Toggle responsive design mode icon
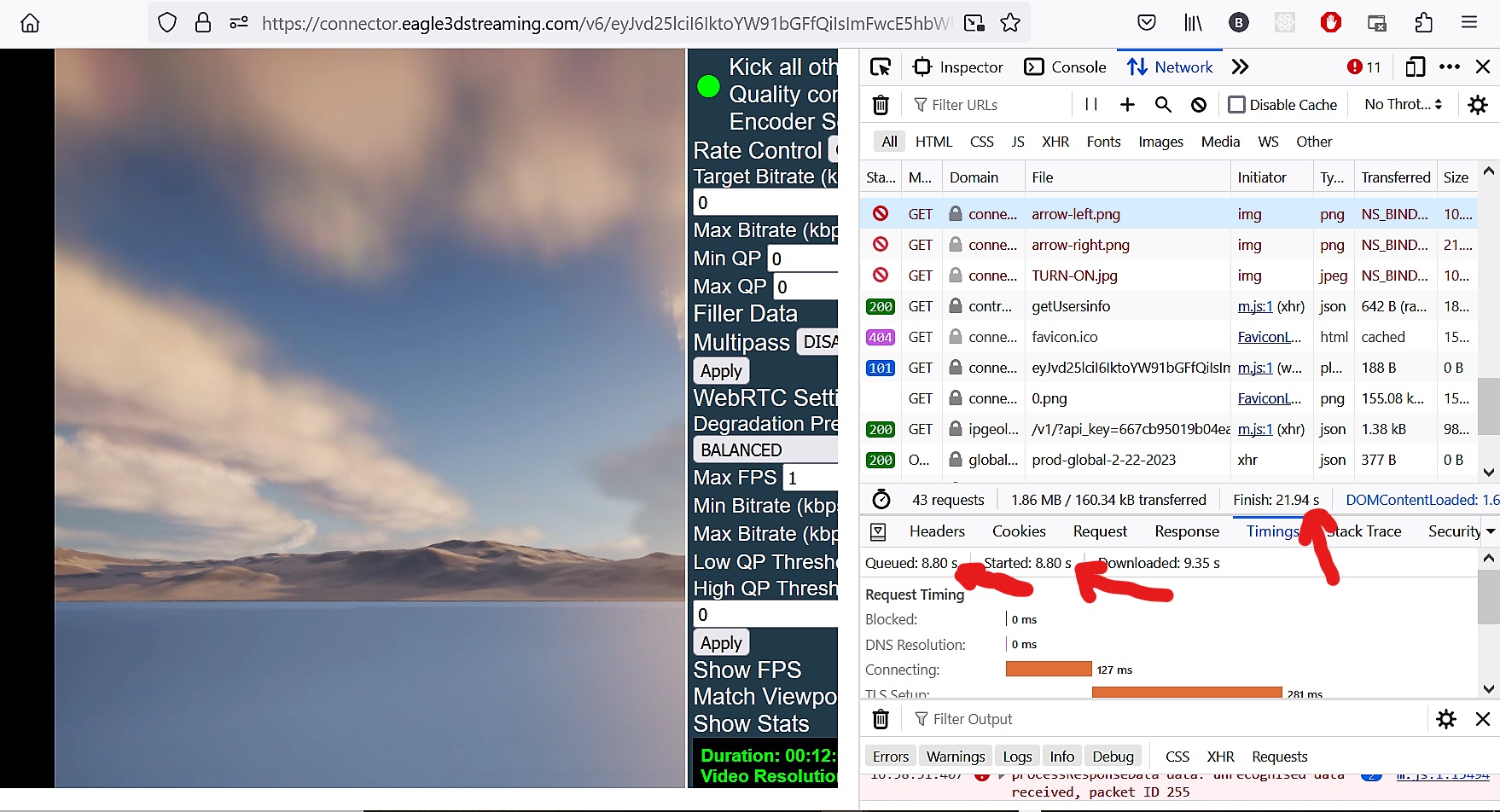Screen dimensions: 1500x812 (x=1415, y=67)
